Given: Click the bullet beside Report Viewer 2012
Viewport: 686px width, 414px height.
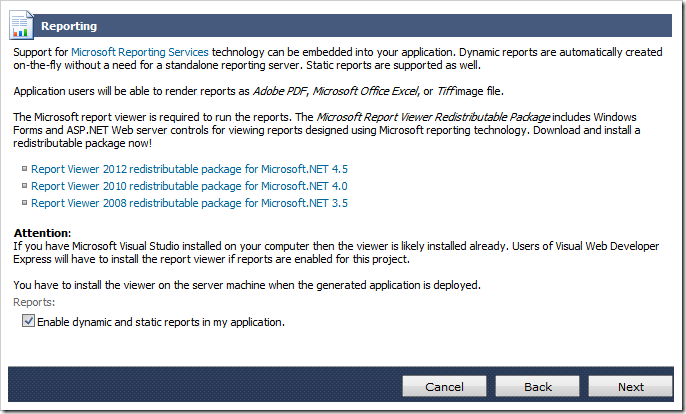Looking at the screenshot, I should pos(25,169).
